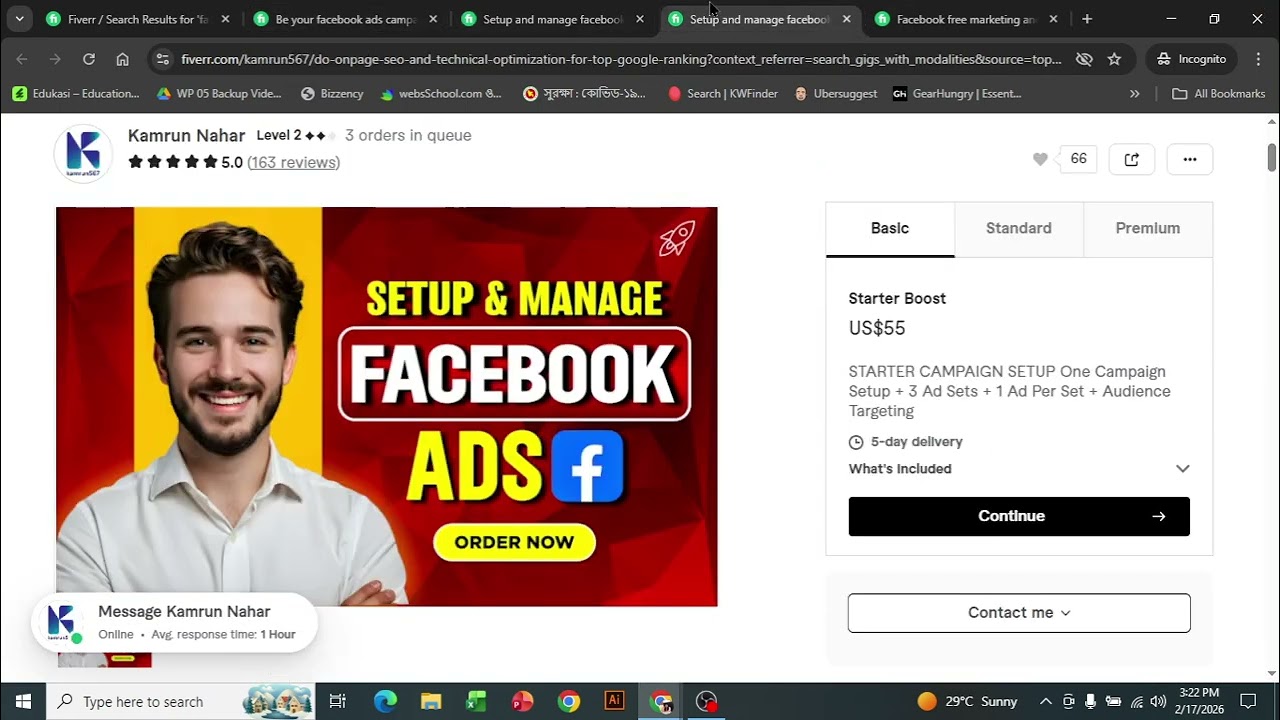Show hidden system tray icons

[x=1046, y=701]
